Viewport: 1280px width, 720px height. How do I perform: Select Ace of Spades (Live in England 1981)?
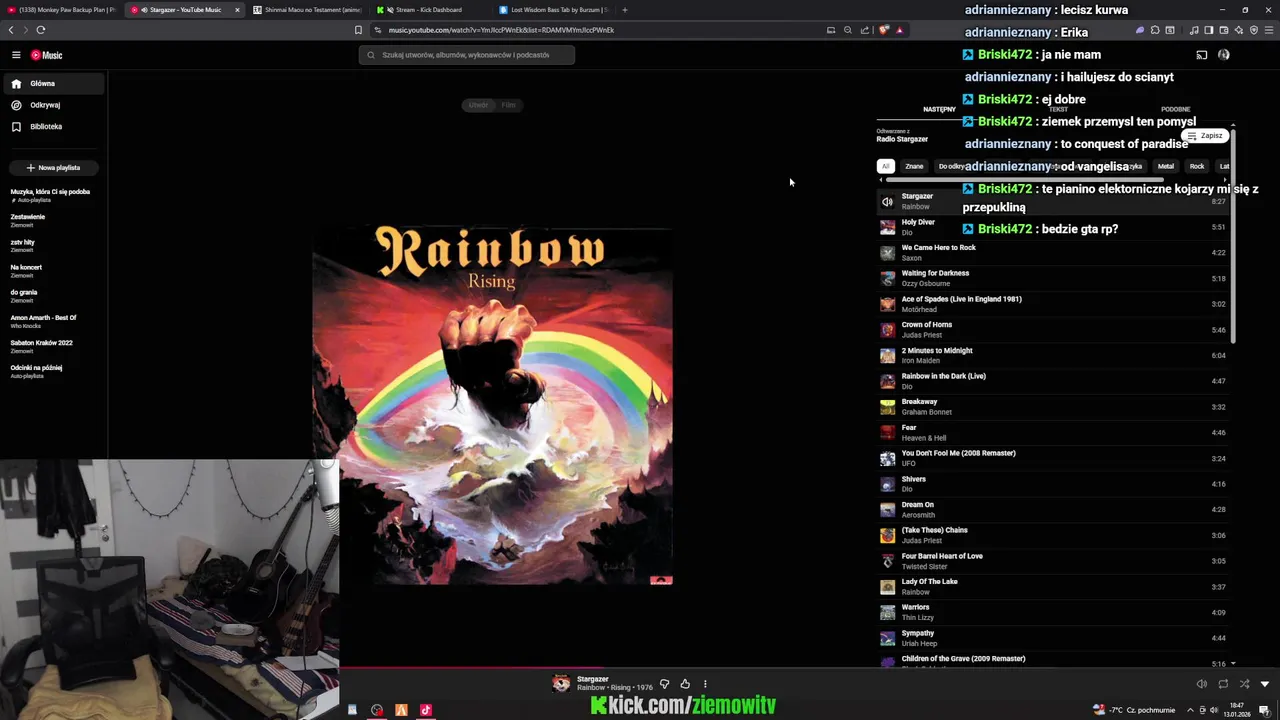1052,304
